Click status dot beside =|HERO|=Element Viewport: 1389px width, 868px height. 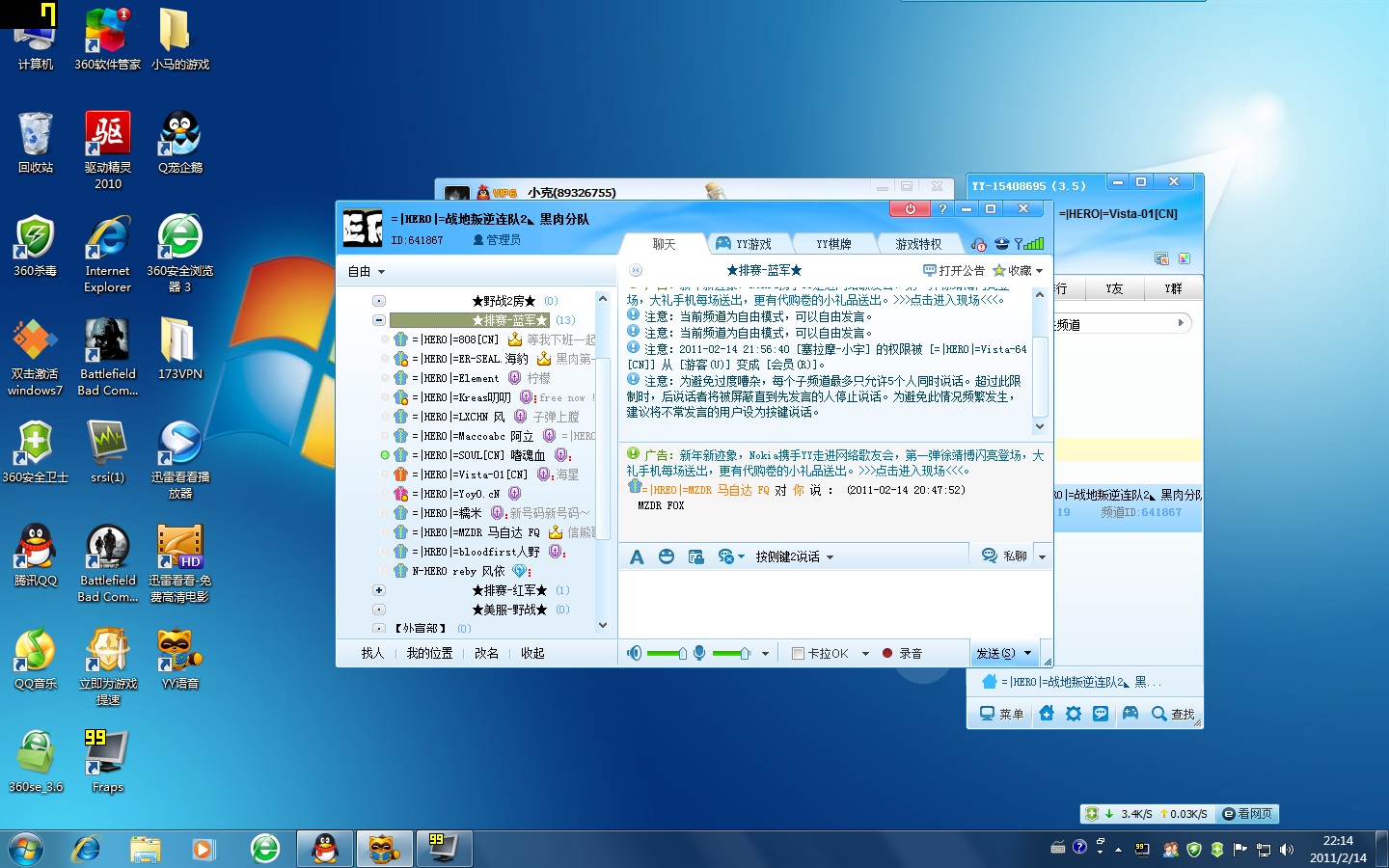pos(385,378)
